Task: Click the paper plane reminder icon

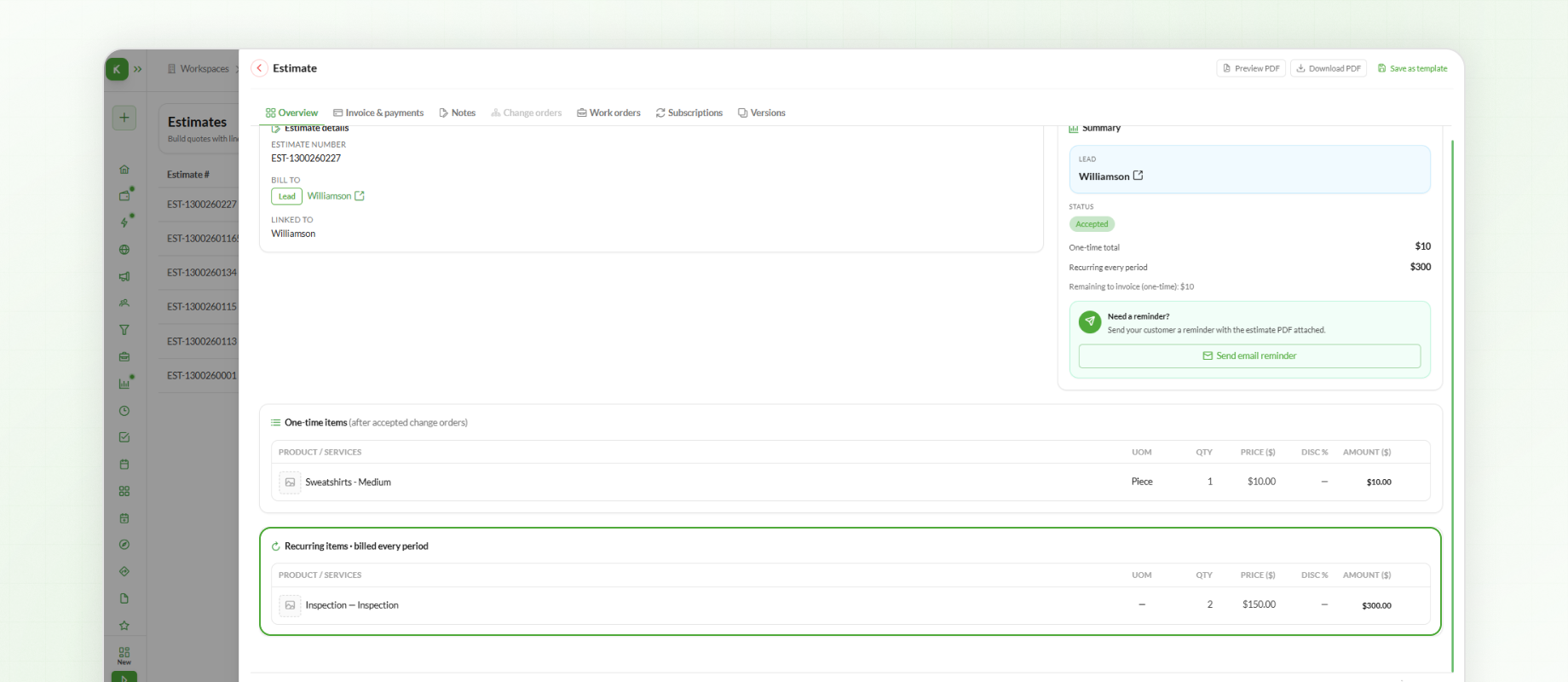Action: coord(1090,321)
